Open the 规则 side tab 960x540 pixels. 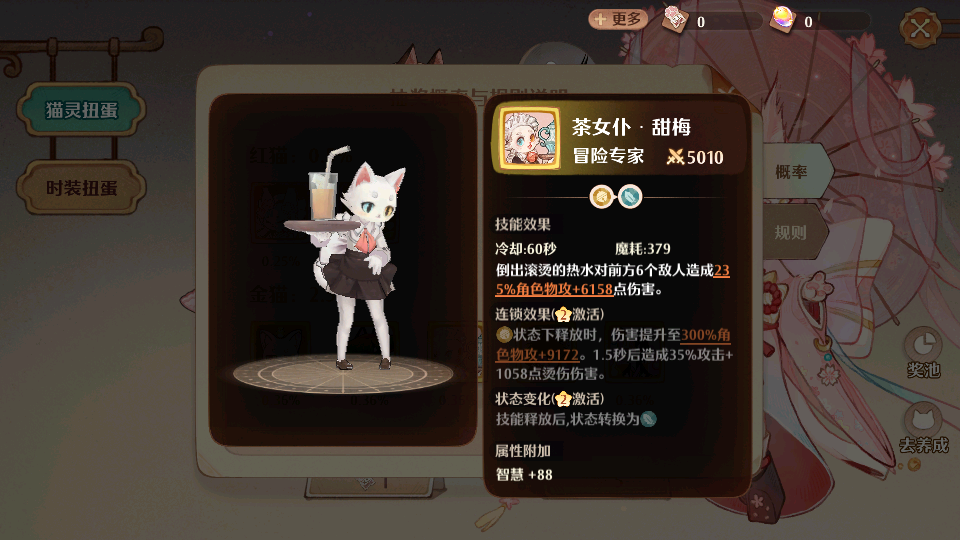tap(791, 232)
